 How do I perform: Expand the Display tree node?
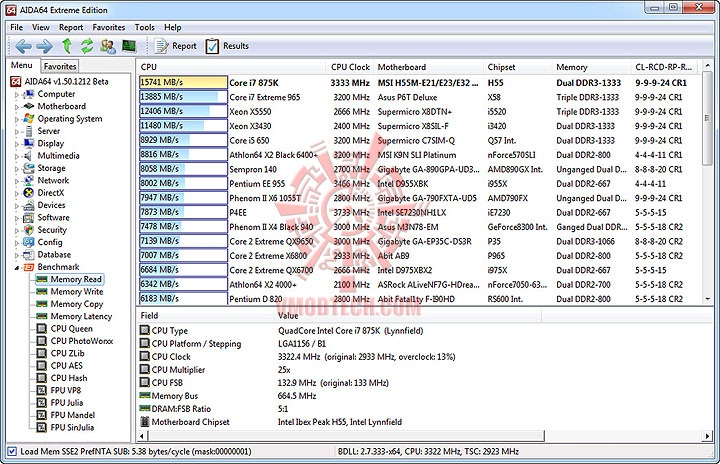coord(17,144)
